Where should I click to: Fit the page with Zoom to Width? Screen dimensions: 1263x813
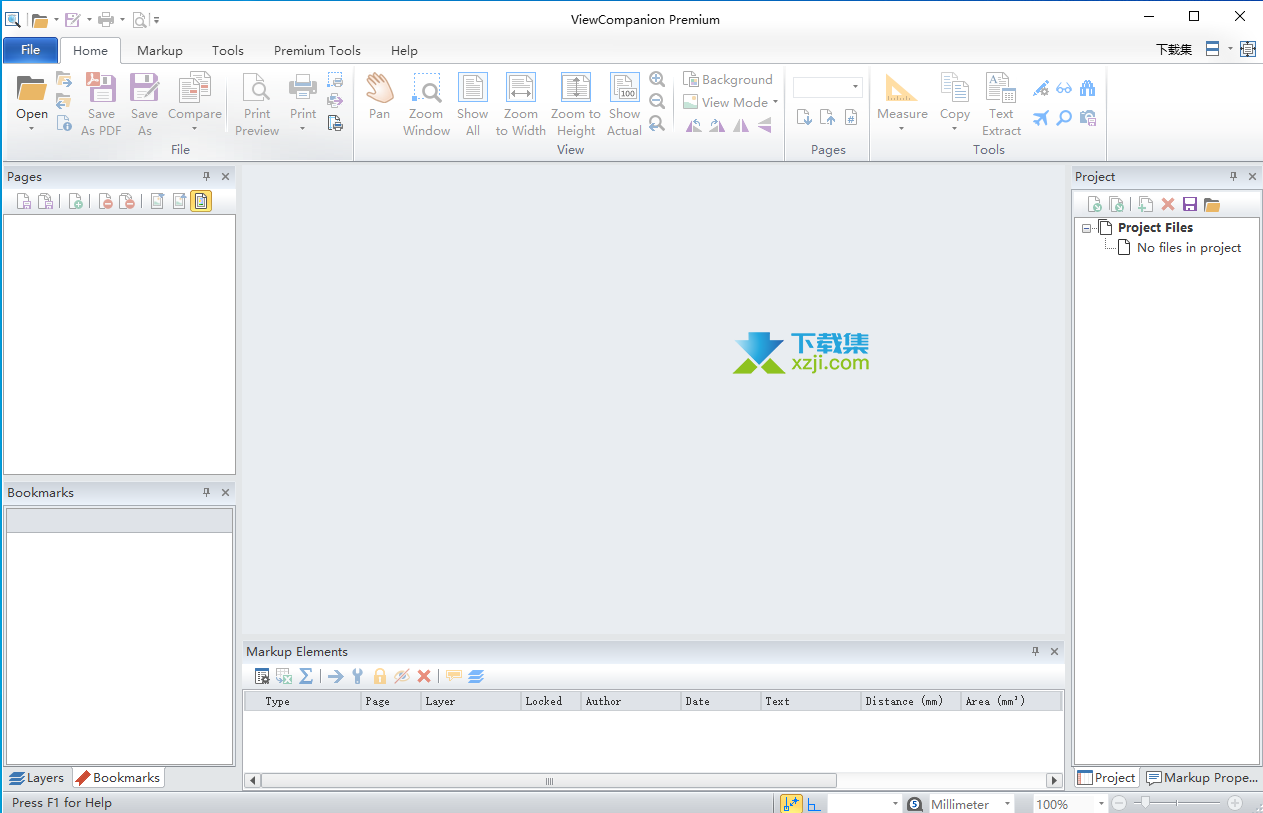tap(521, 104)
